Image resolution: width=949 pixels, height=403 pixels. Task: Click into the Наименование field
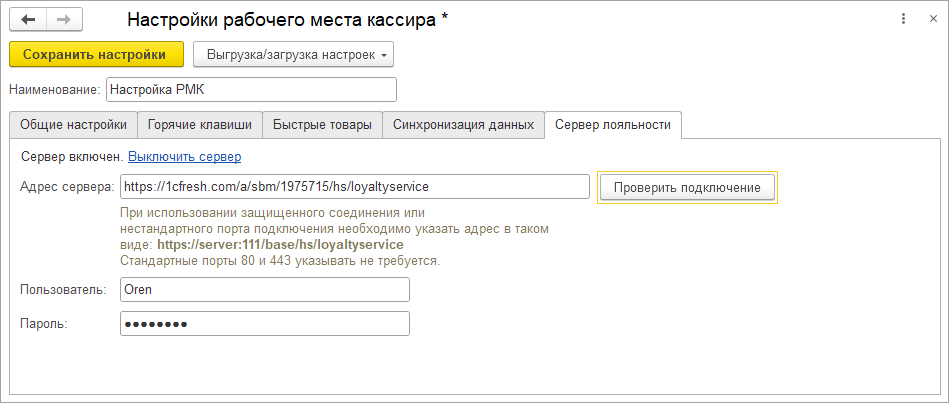click(250, 90)
